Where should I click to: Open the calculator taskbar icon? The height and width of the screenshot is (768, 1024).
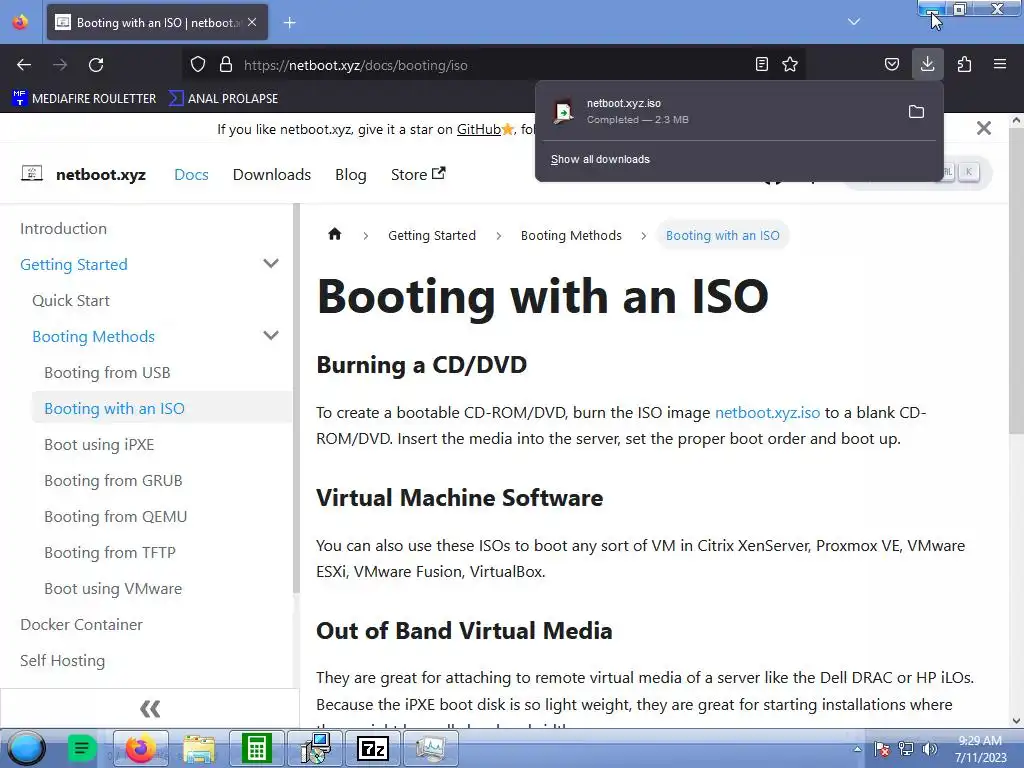coord(256,748)
